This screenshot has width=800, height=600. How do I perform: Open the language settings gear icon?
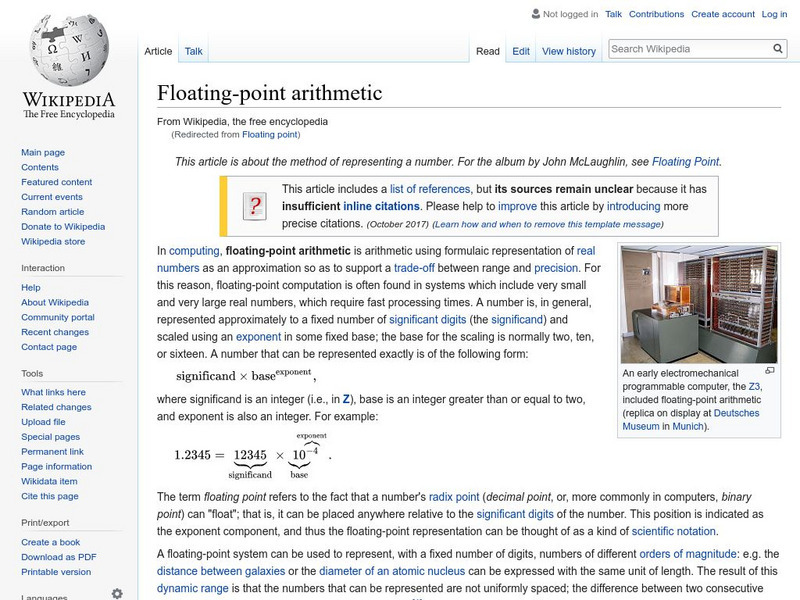117,594
